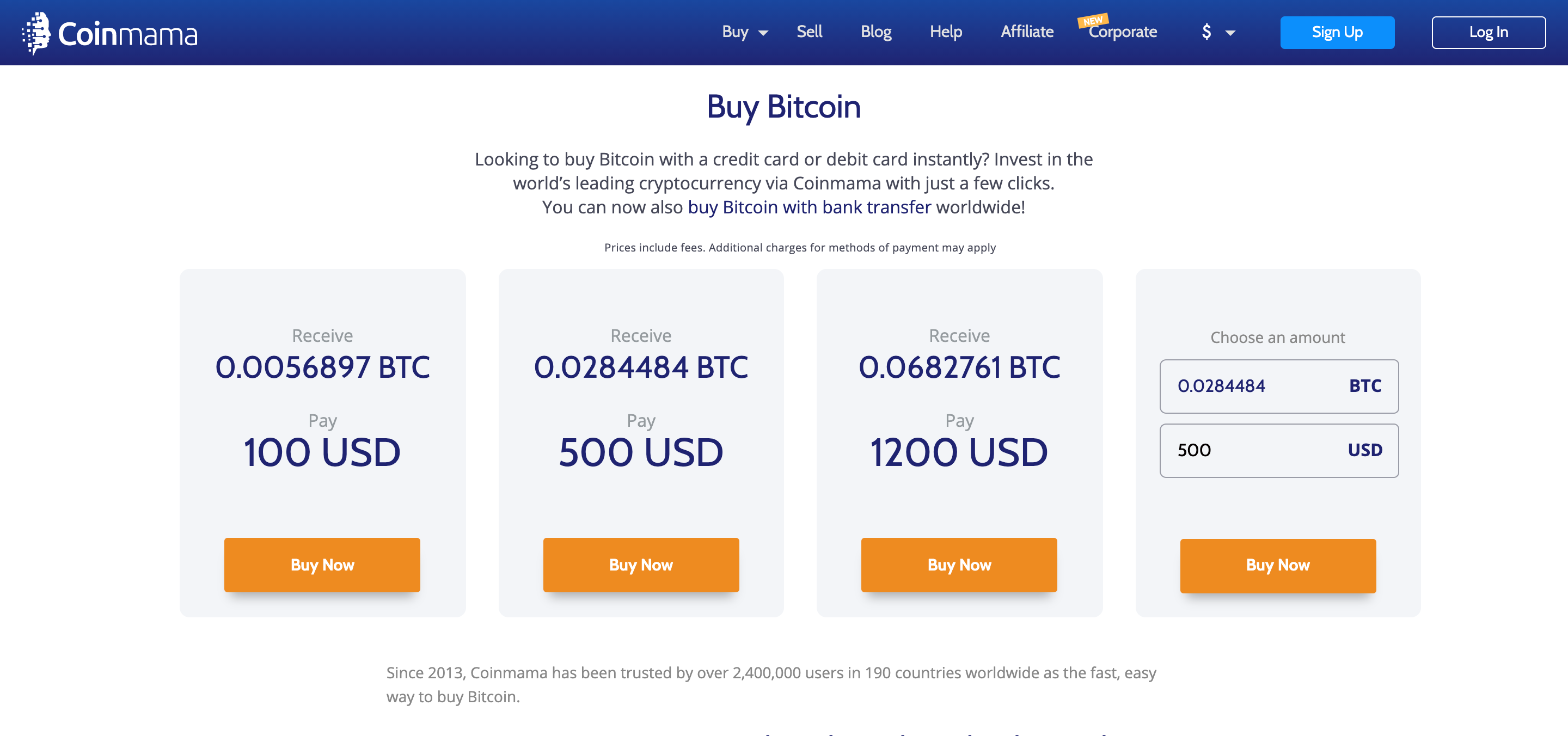Click the NEW badge above Corporate

point(1093,20)
